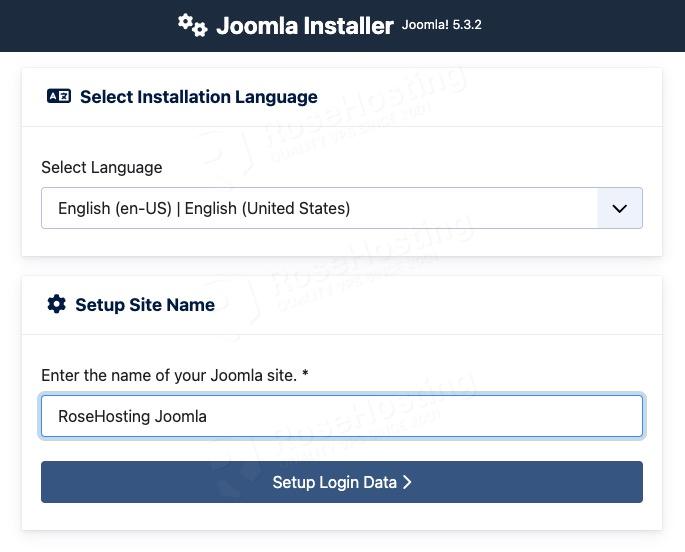This screenshot has width=685, height=552.
Task: Click the gear icon beside Setup Site Name
Action: (x=56, y=304)
